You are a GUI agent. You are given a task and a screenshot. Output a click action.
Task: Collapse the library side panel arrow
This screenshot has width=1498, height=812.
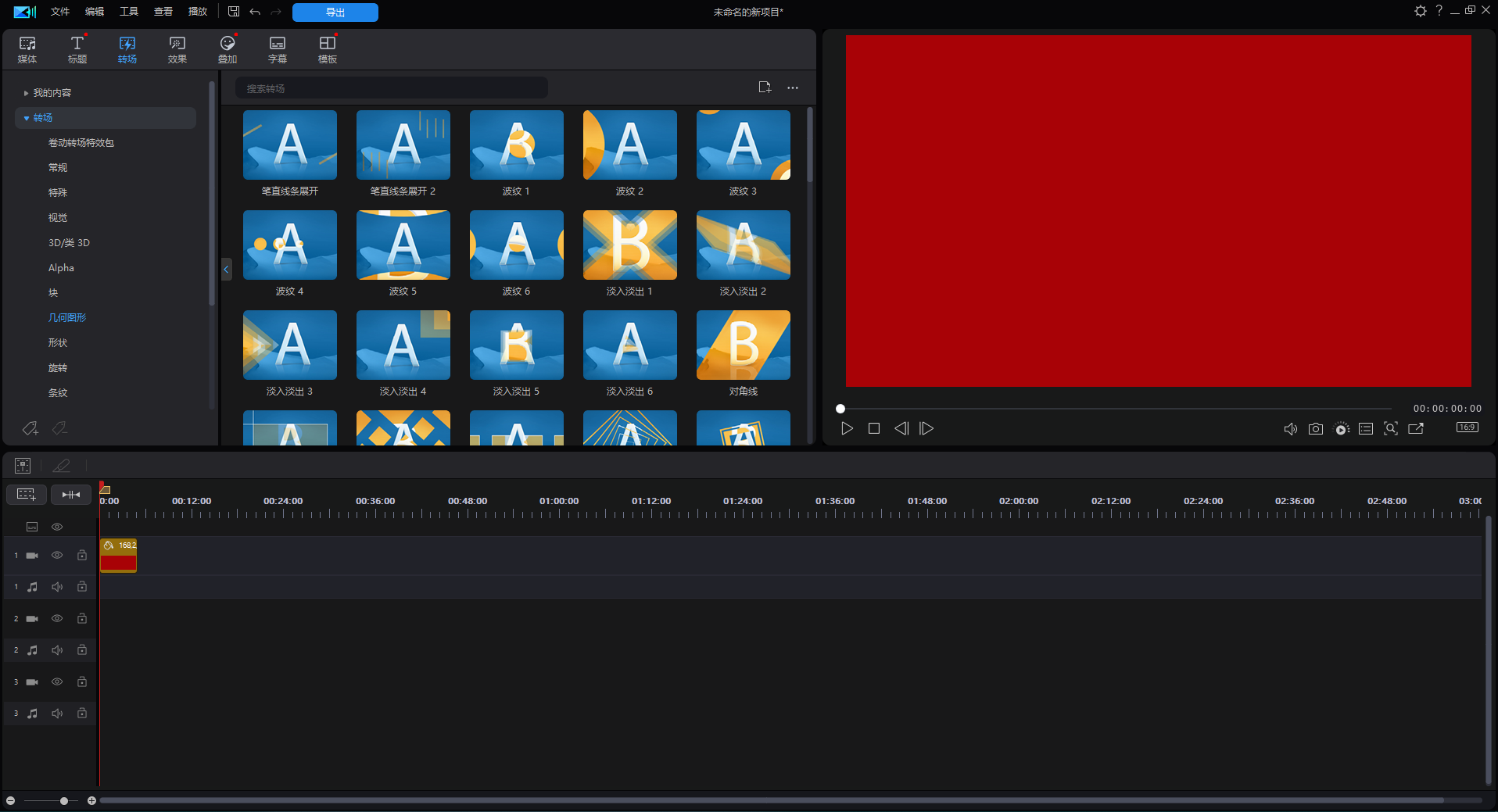point(226,270)
